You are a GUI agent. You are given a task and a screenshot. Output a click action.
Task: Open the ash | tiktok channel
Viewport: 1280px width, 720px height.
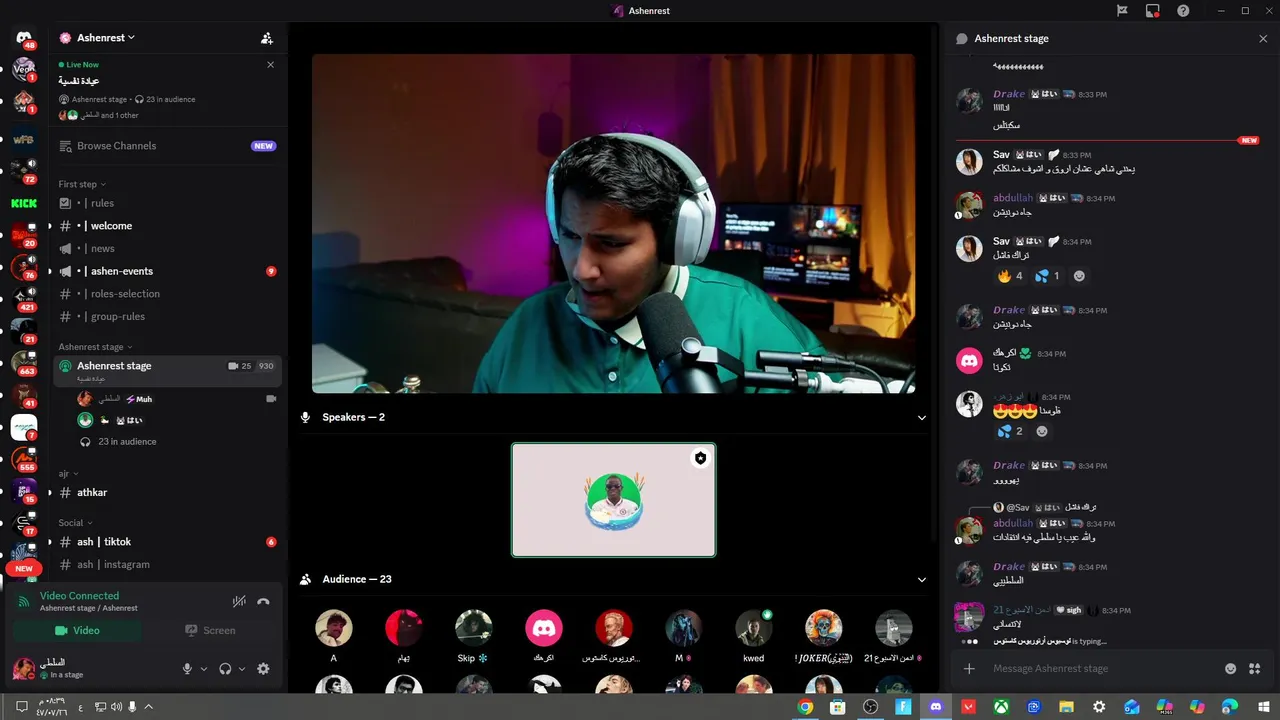[166, 542]
